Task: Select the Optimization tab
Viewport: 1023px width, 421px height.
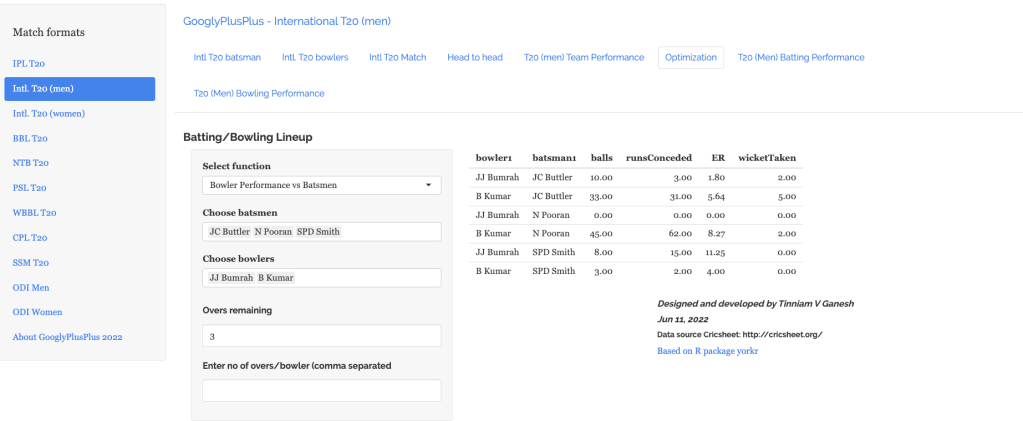Action: click(x=689, y=57)
